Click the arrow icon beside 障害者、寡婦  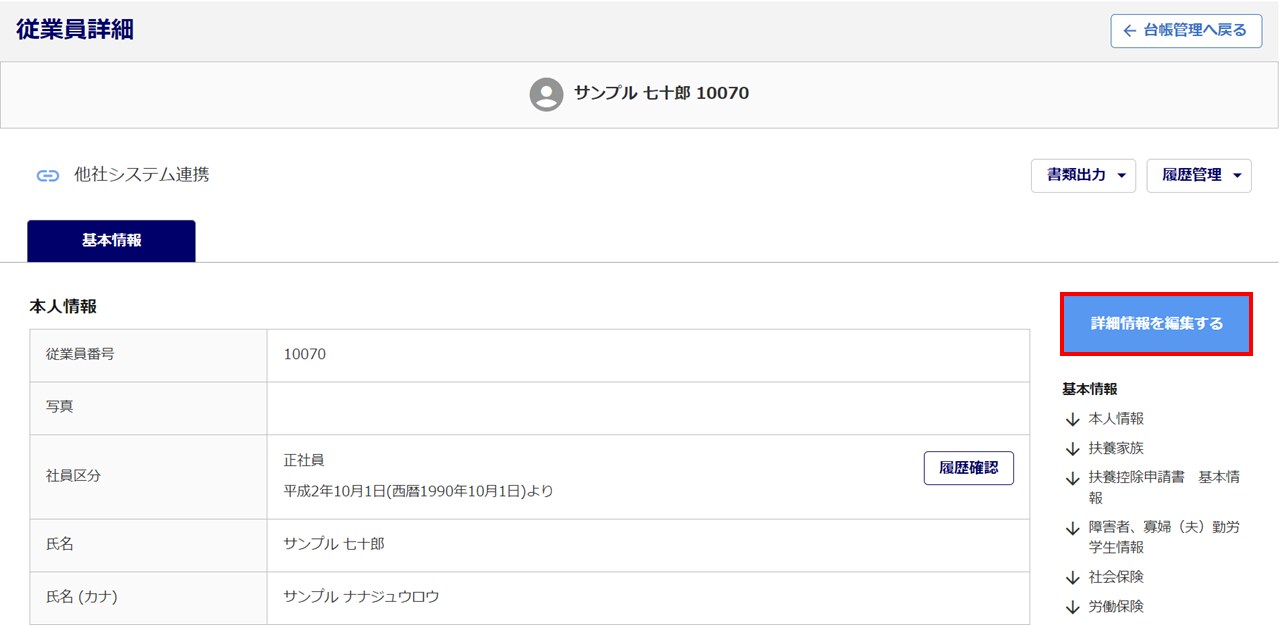1073,528
